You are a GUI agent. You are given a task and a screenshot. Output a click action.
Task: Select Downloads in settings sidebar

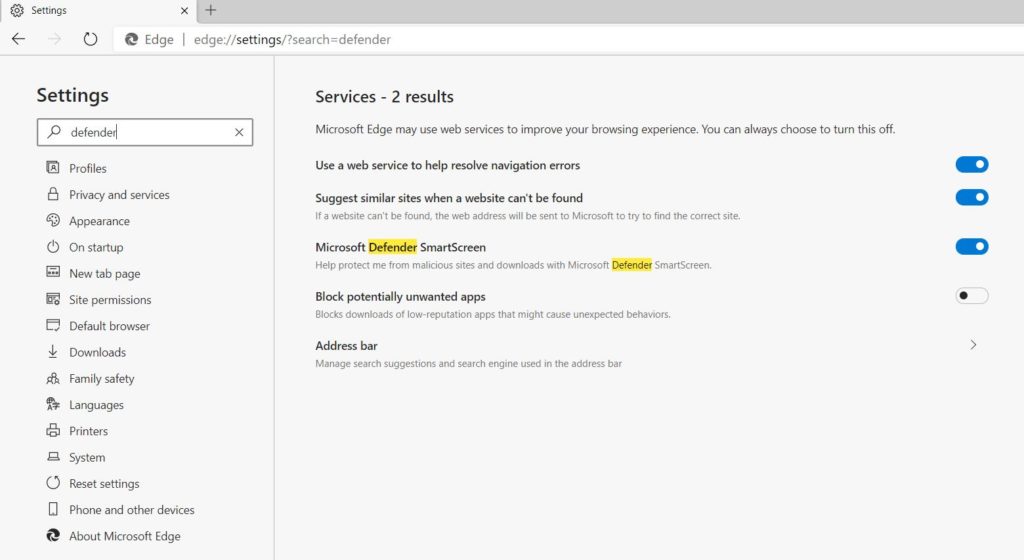[x=97, y=352]
